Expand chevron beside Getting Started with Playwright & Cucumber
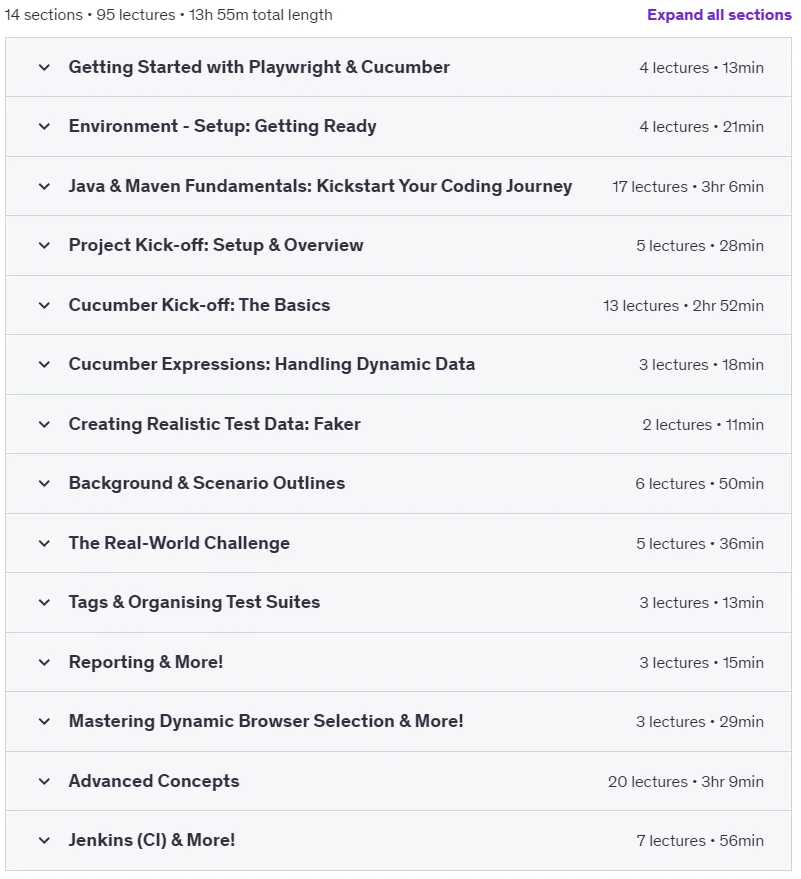This screenshot has width=801, height=879. pos(44,67)
